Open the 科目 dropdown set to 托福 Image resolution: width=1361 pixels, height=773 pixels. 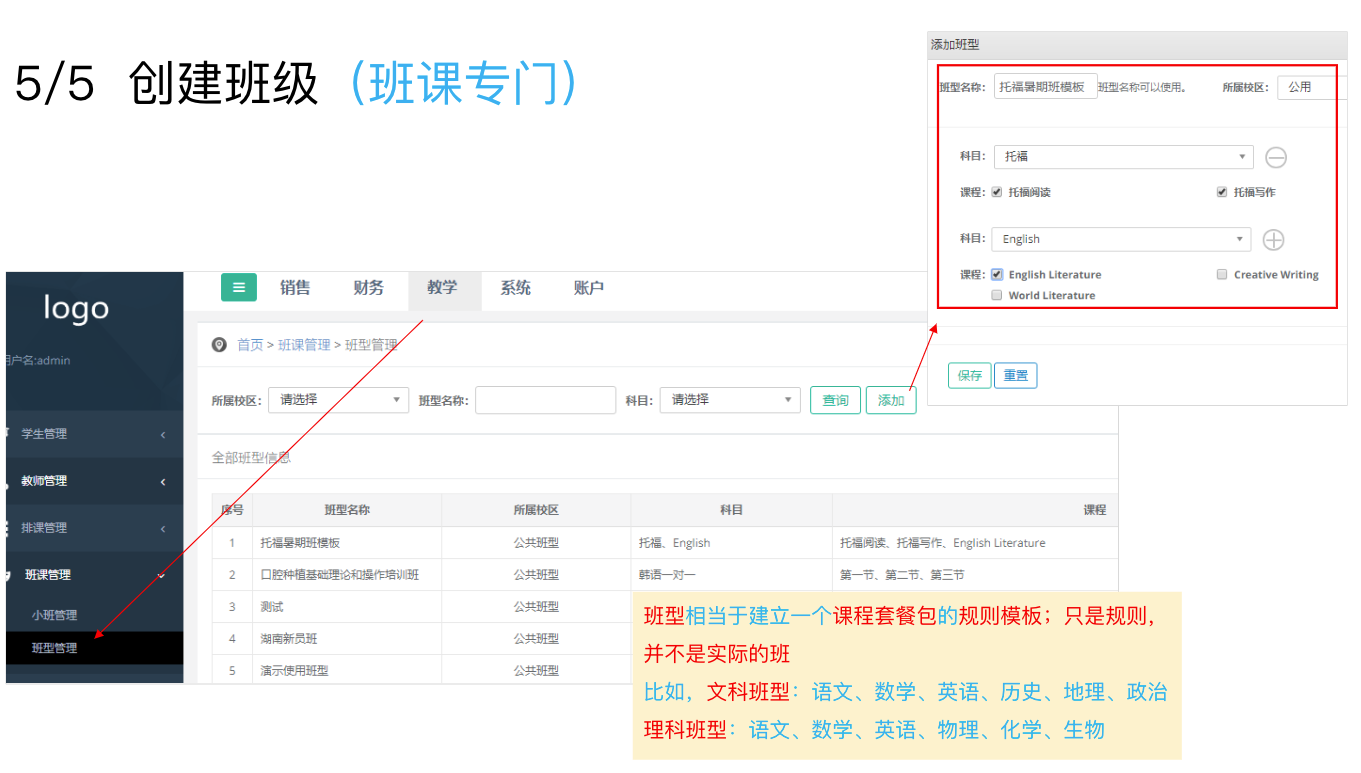[1123, 157]
